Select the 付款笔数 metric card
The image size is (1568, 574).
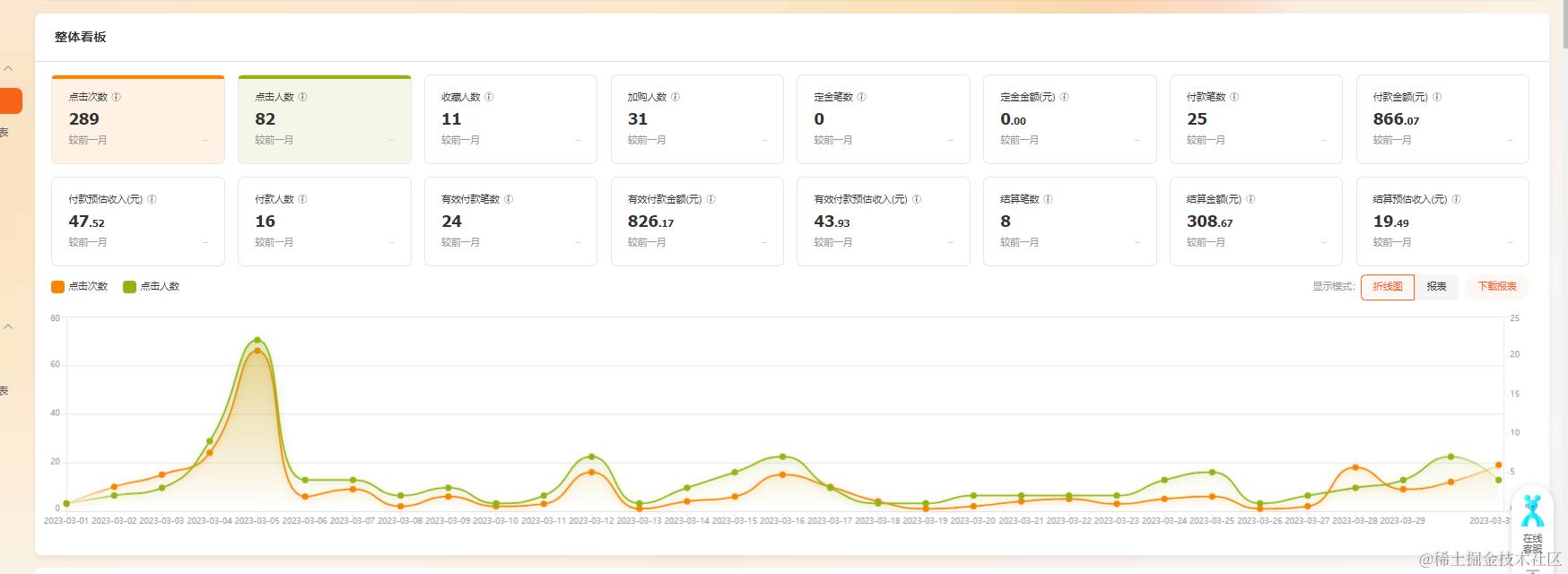[x=1256, y=119]
